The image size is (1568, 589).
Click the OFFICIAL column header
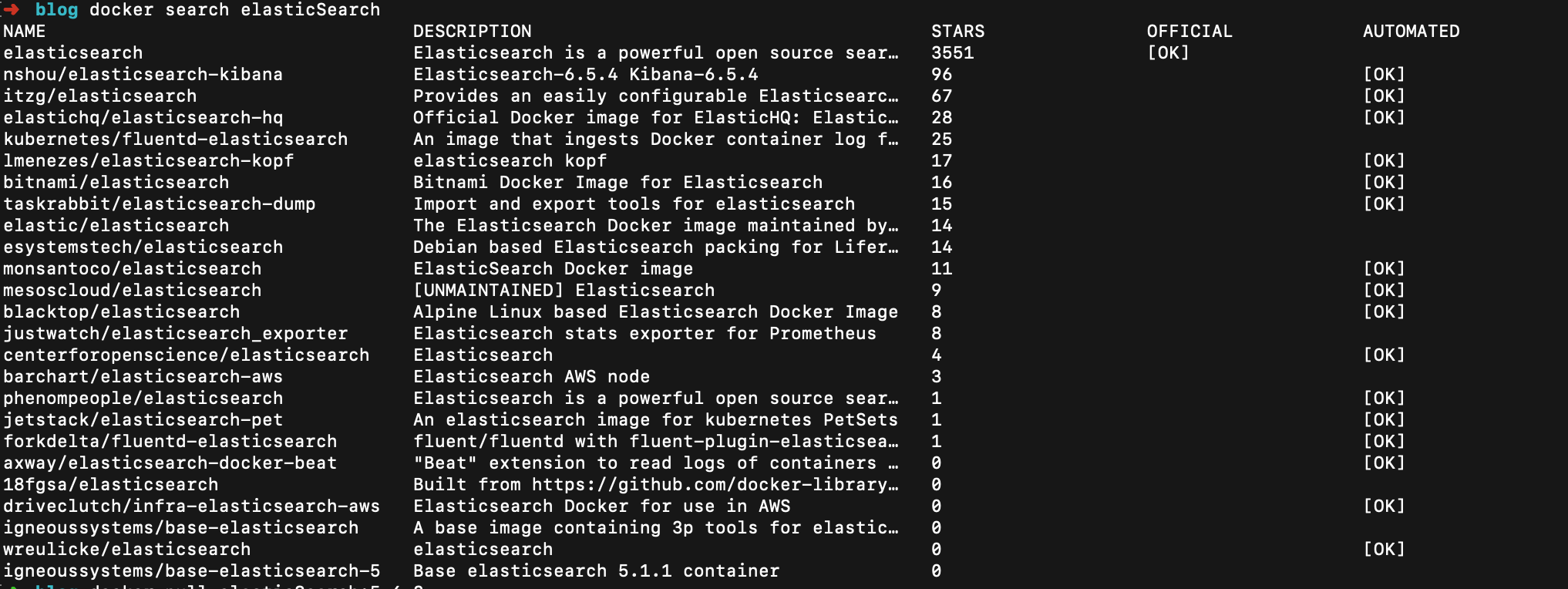click(x=1189, y=32)
